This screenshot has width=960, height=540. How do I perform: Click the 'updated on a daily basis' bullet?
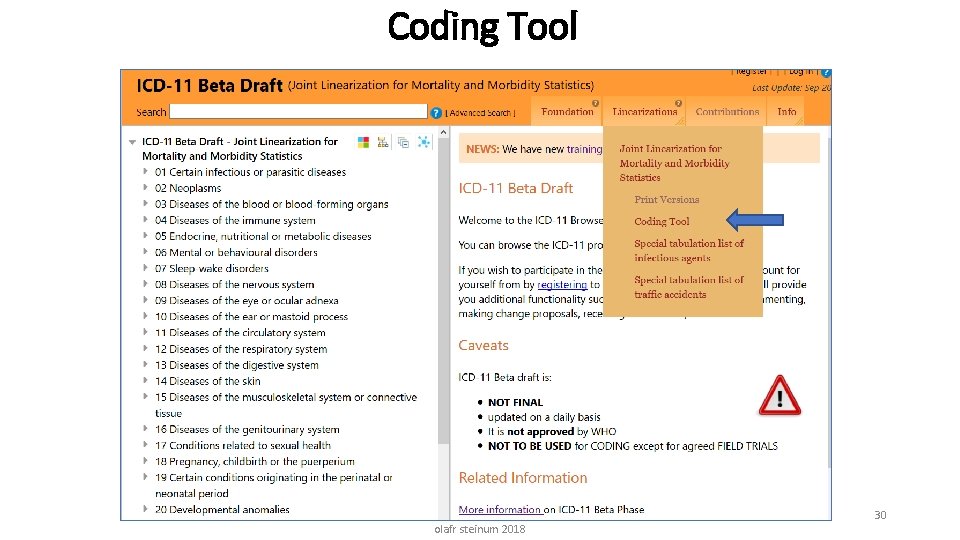[x=544, y=417]
